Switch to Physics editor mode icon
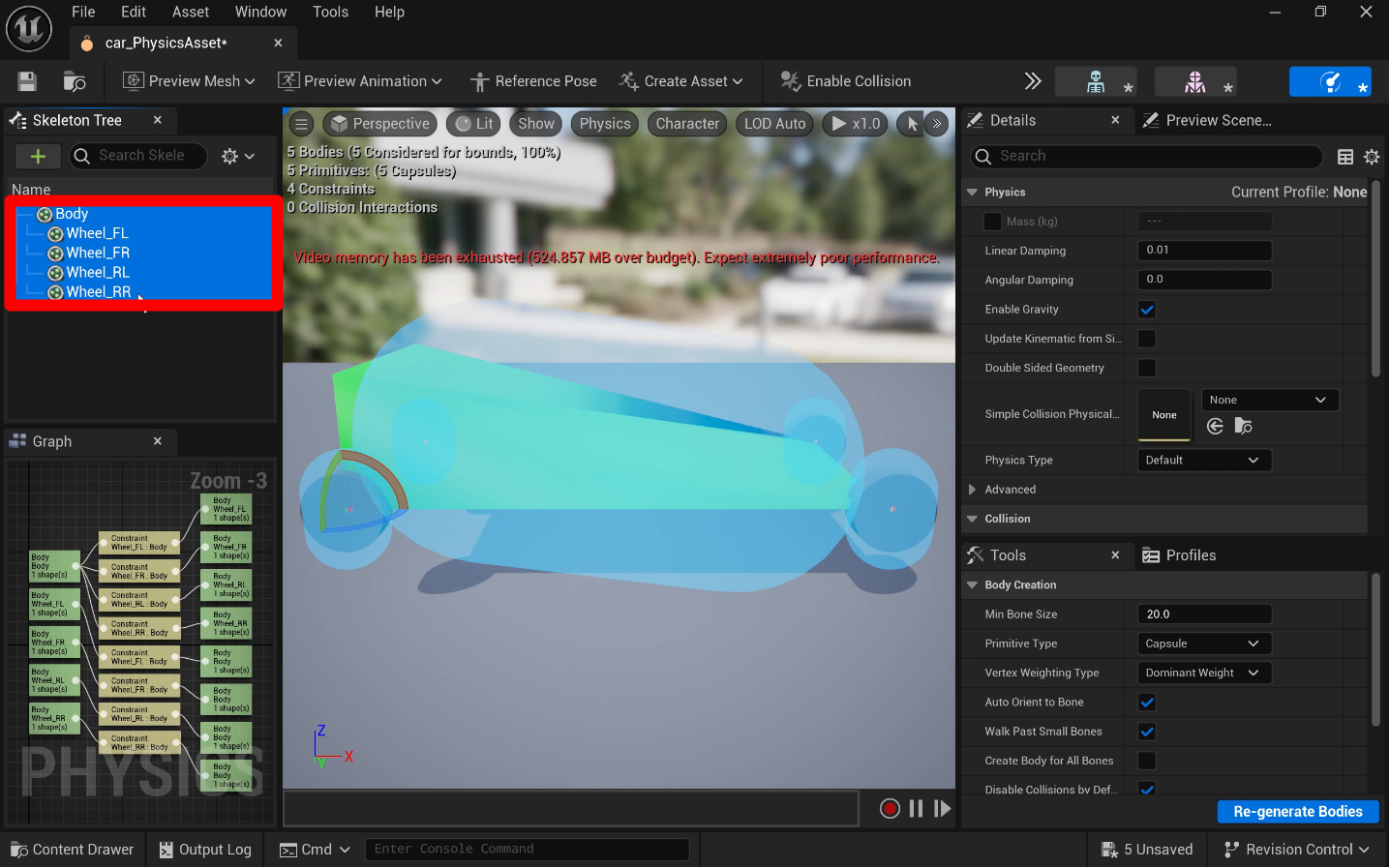1390x868 pixels. 1330,82
